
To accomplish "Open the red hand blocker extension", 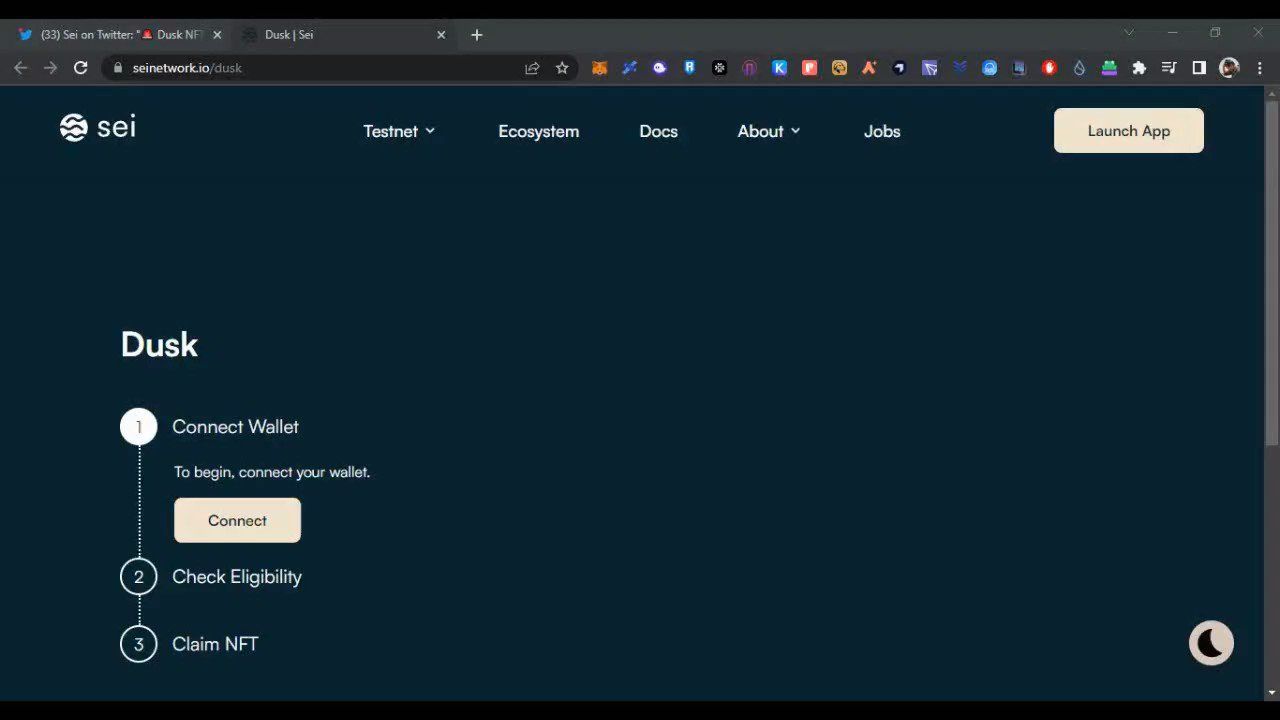I will click(x=1049, y=68).
